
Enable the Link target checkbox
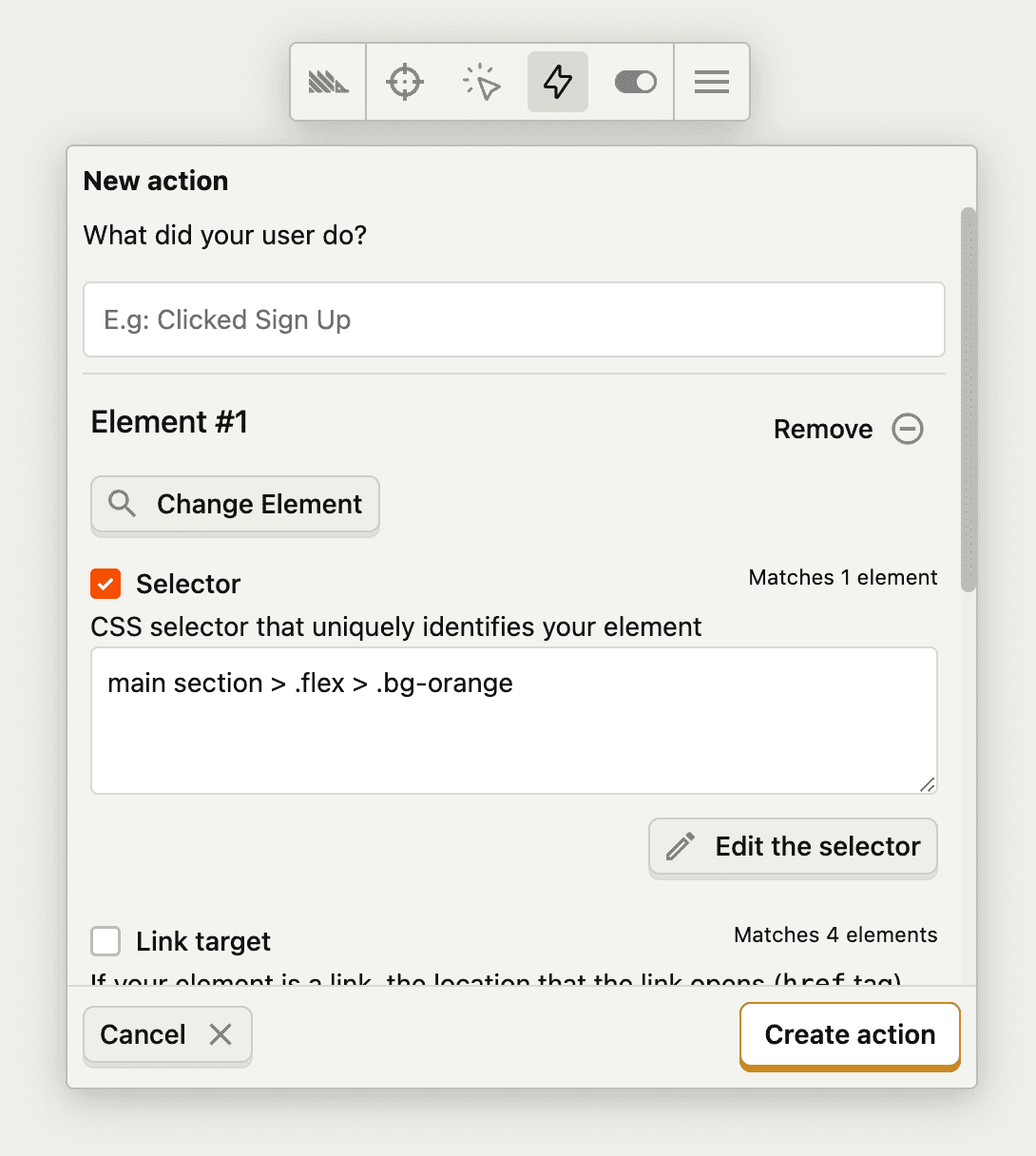[x=106, y=941]
